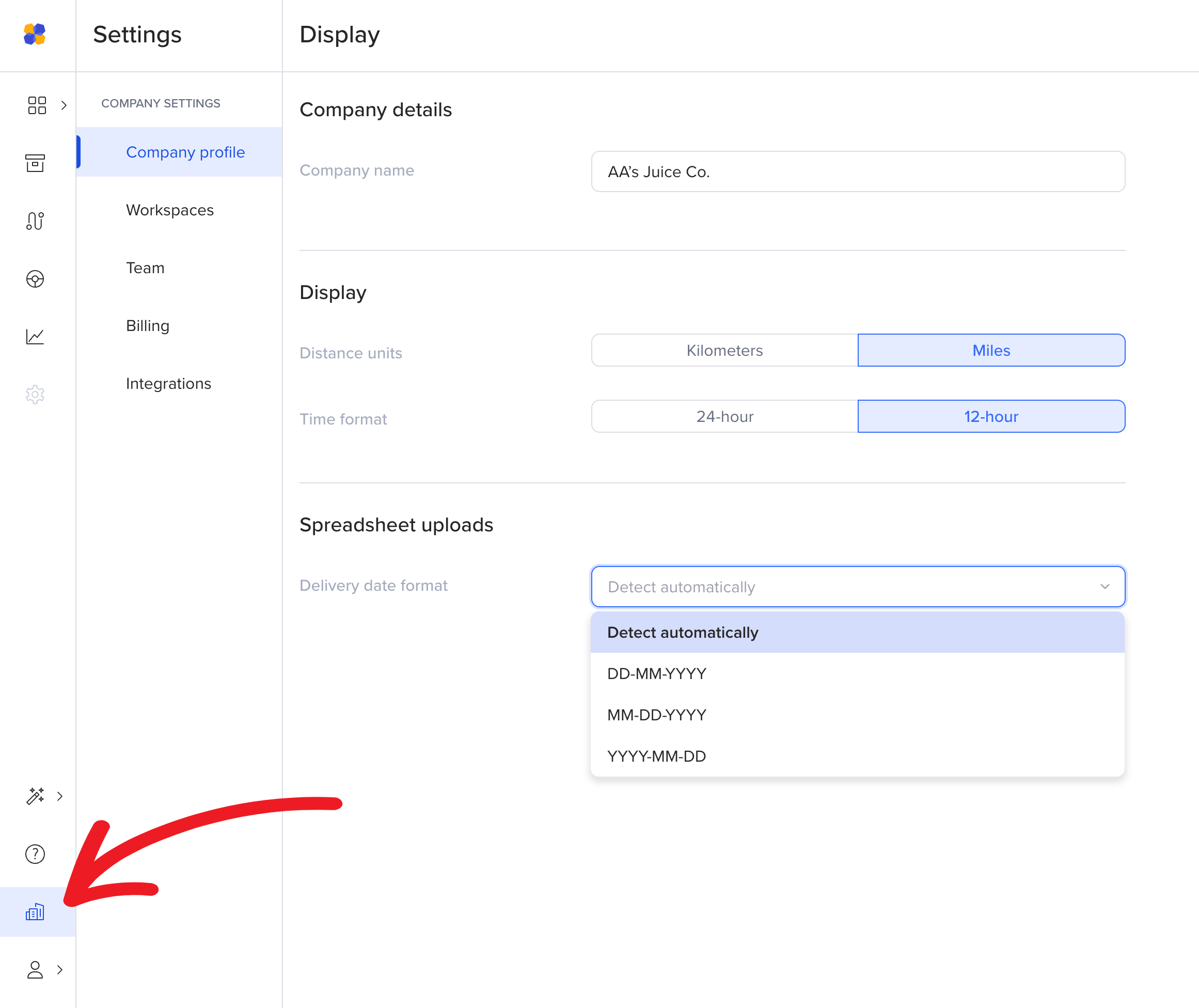Open the routes icon in sidebar
The image size is (1199, 1008).
[35, 220]
